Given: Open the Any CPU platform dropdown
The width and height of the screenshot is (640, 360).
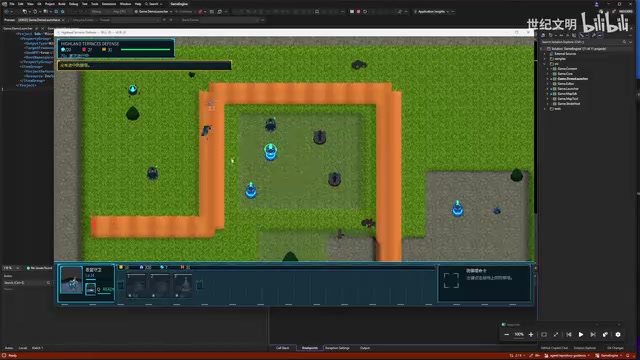Looking at the screenshot, I should [121, 11].
